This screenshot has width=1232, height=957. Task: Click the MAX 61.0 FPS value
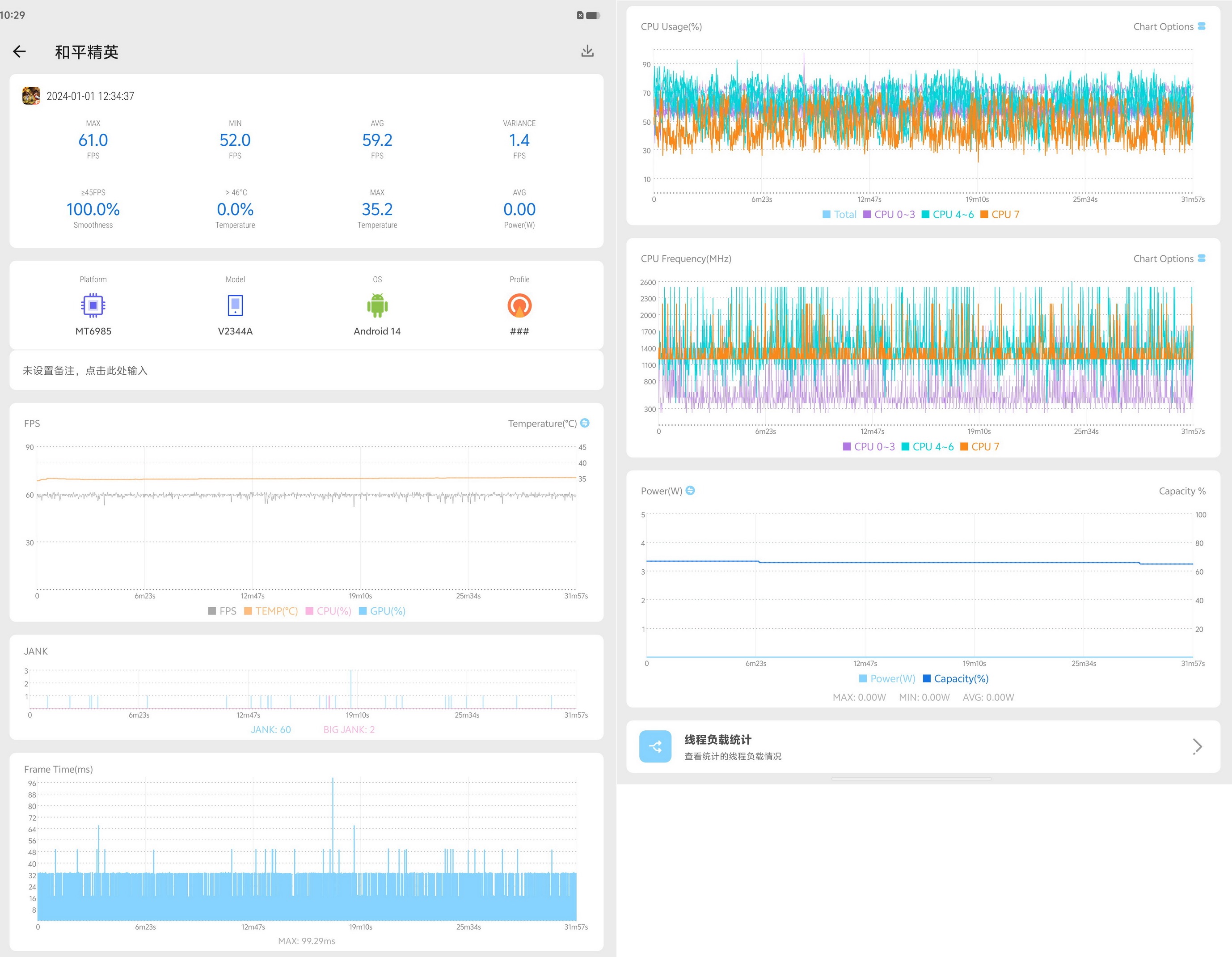coord(93,140)
